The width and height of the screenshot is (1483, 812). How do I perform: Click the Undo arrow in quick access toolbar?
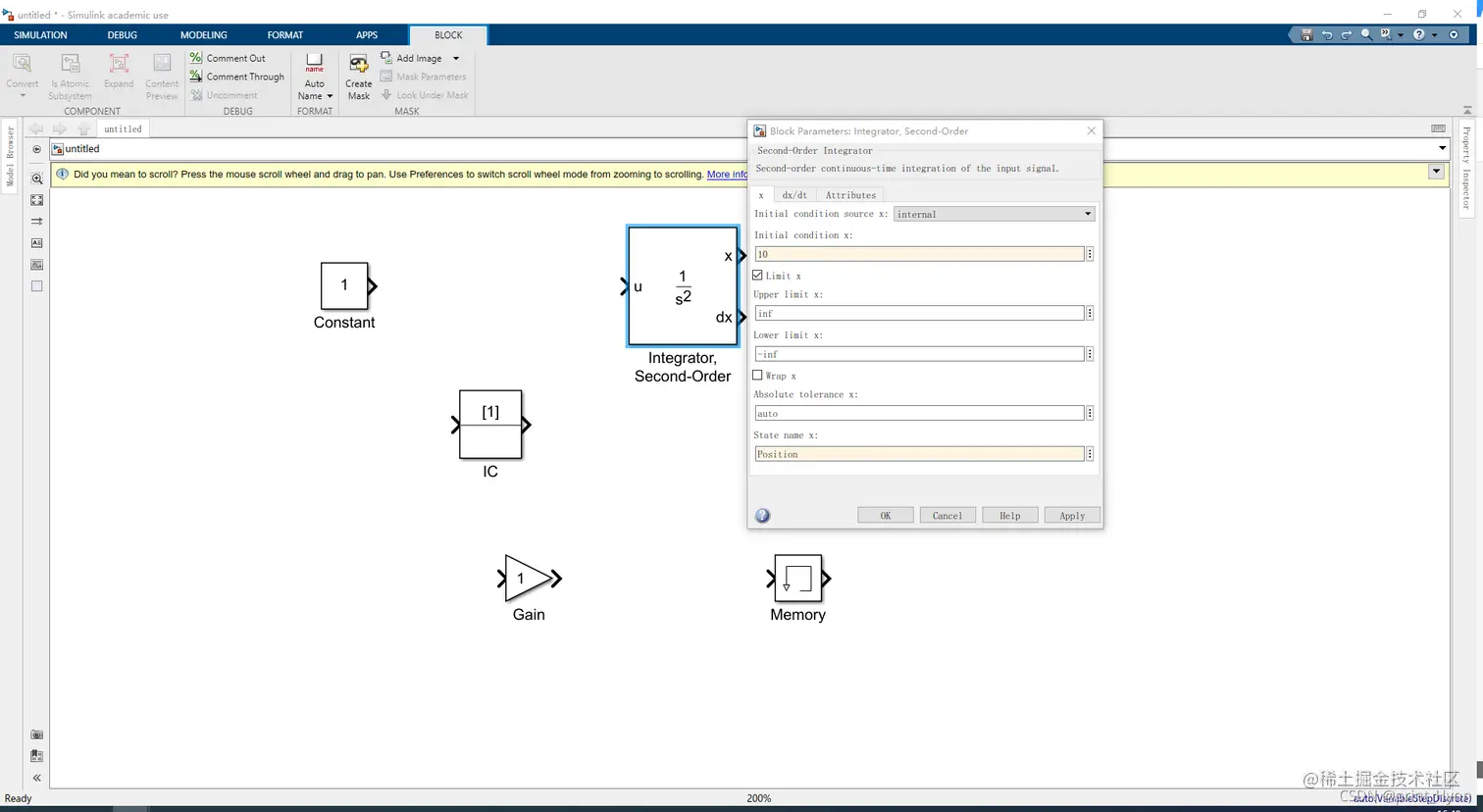click(1326, 34)
